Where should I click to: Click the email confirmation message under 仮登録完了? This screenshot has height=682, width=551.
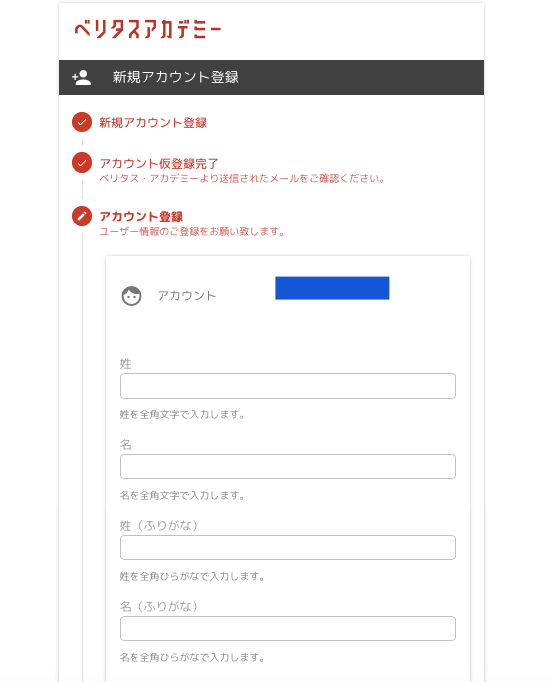(x=242, y=178)
